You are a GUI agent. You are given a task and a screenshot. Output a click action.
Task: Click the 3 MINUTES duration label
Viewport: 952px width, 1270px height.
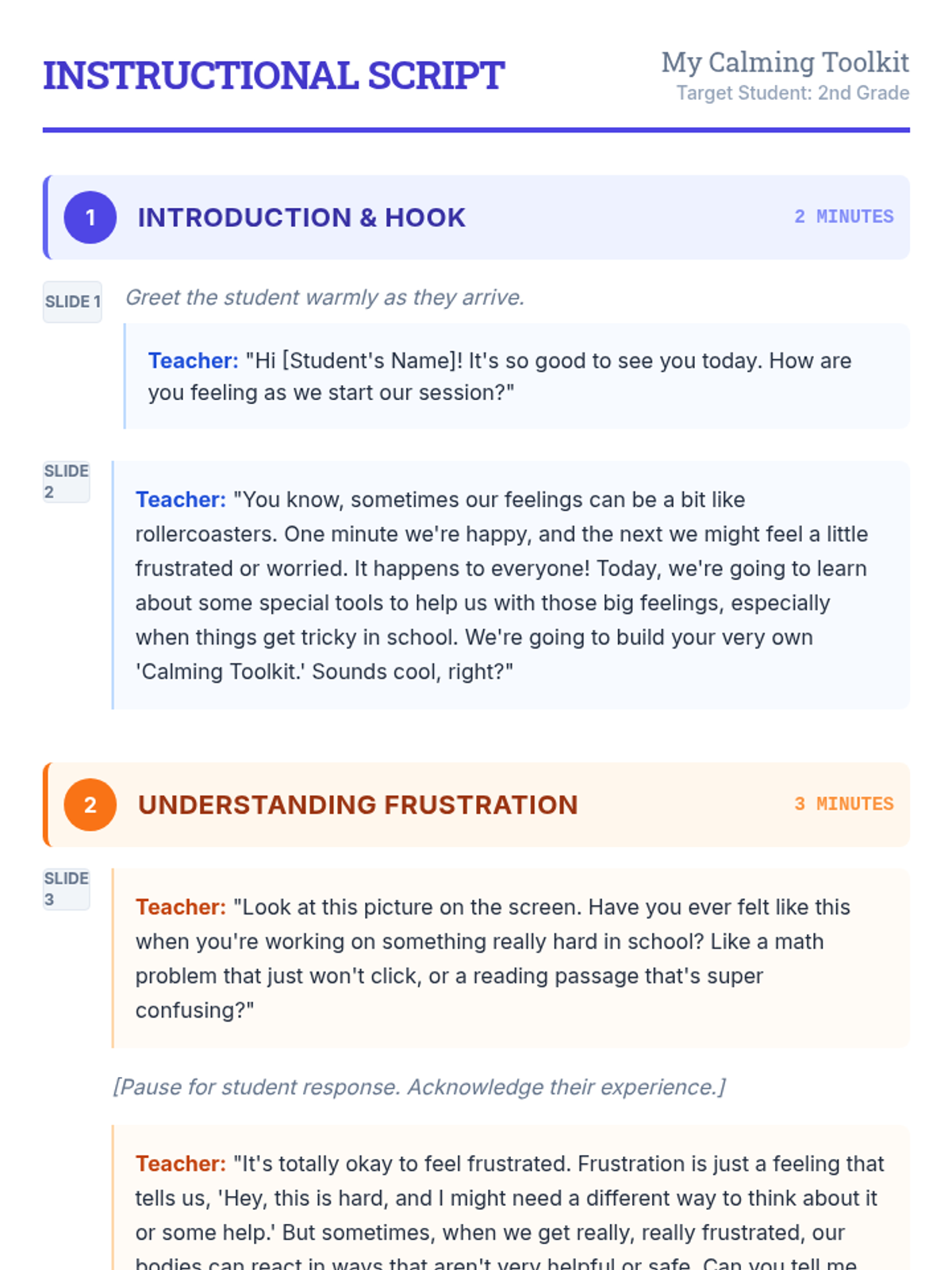844,804
